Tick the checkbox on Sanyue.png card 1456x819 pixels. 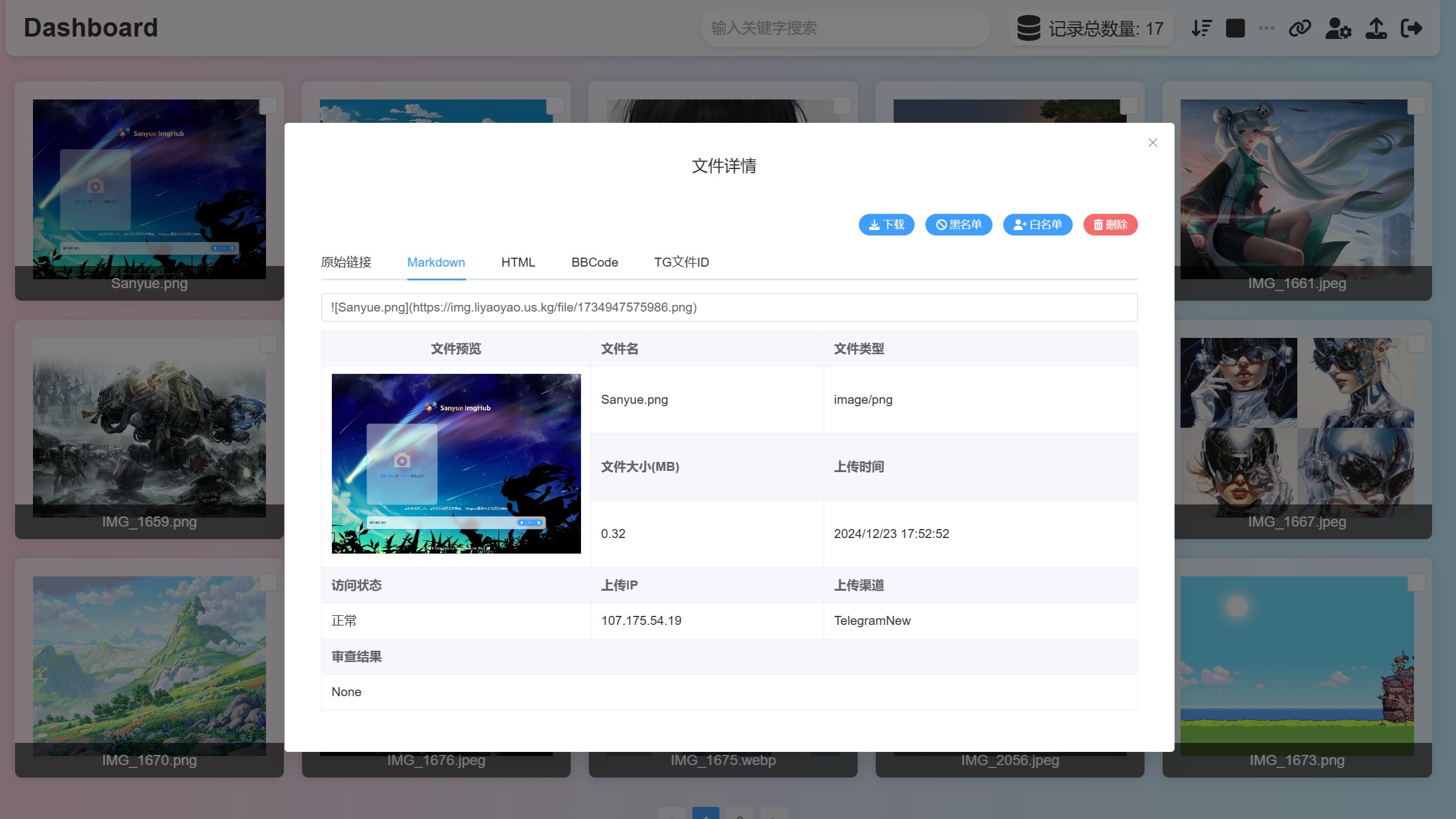(x=268, y=105)
